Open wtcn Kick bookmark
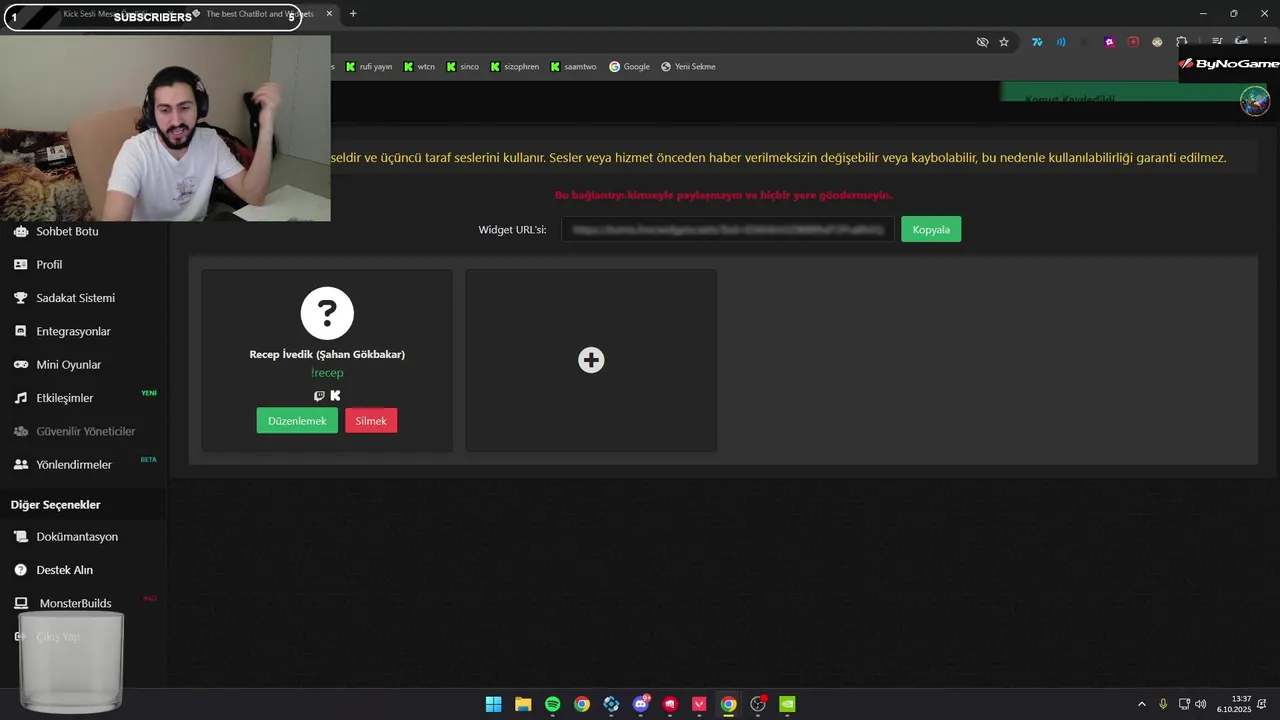The image size is (1280, 720). pyautogui.click(x=419, y=67)
